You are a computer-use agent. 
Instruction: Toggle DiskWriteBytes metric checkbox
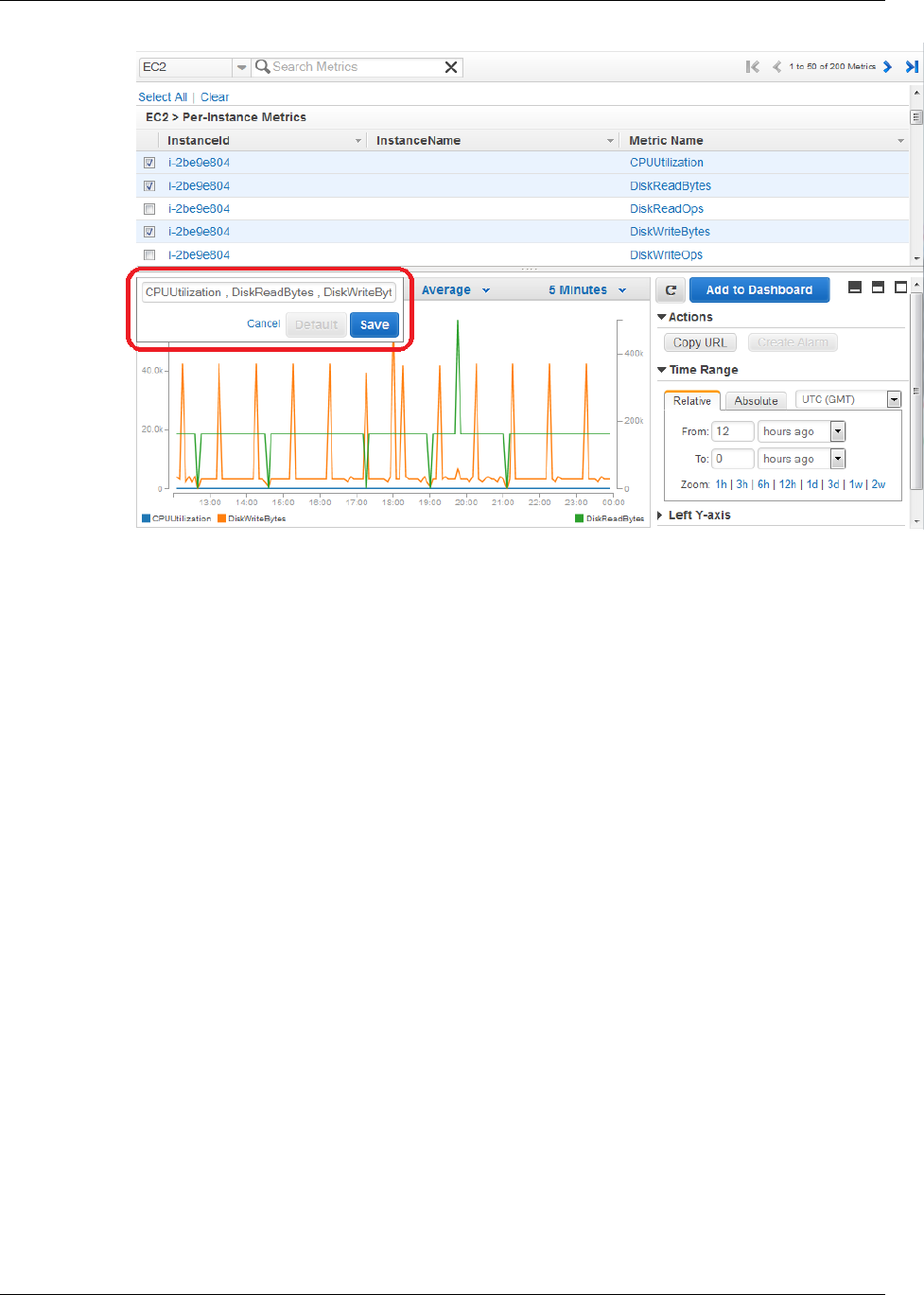tap(149, 232)
